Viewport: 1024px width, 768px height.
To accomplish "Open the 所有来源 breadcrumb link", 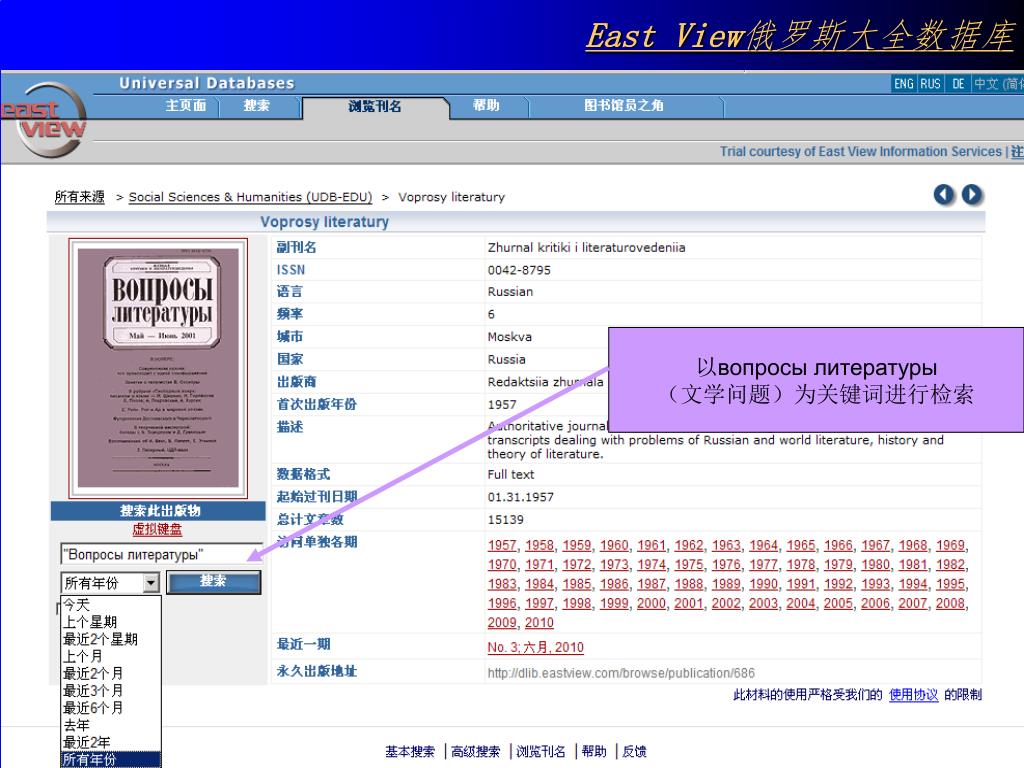I will click(80, 197).
